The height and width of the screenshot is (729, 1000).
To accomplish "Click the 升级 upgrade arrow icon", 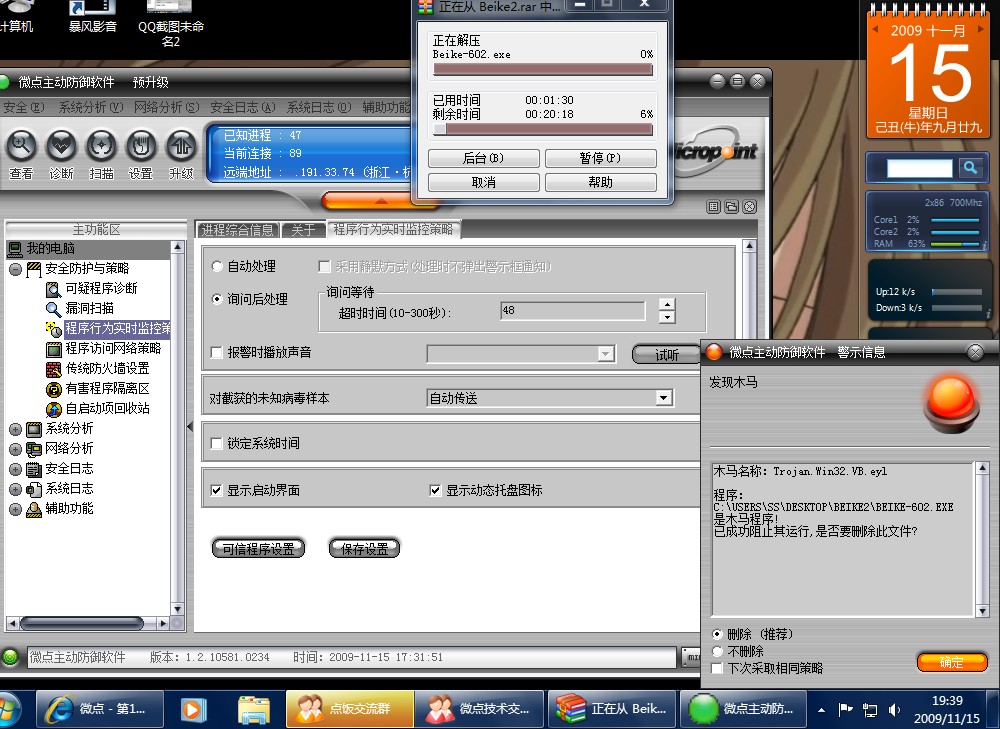I will [181, 146].
